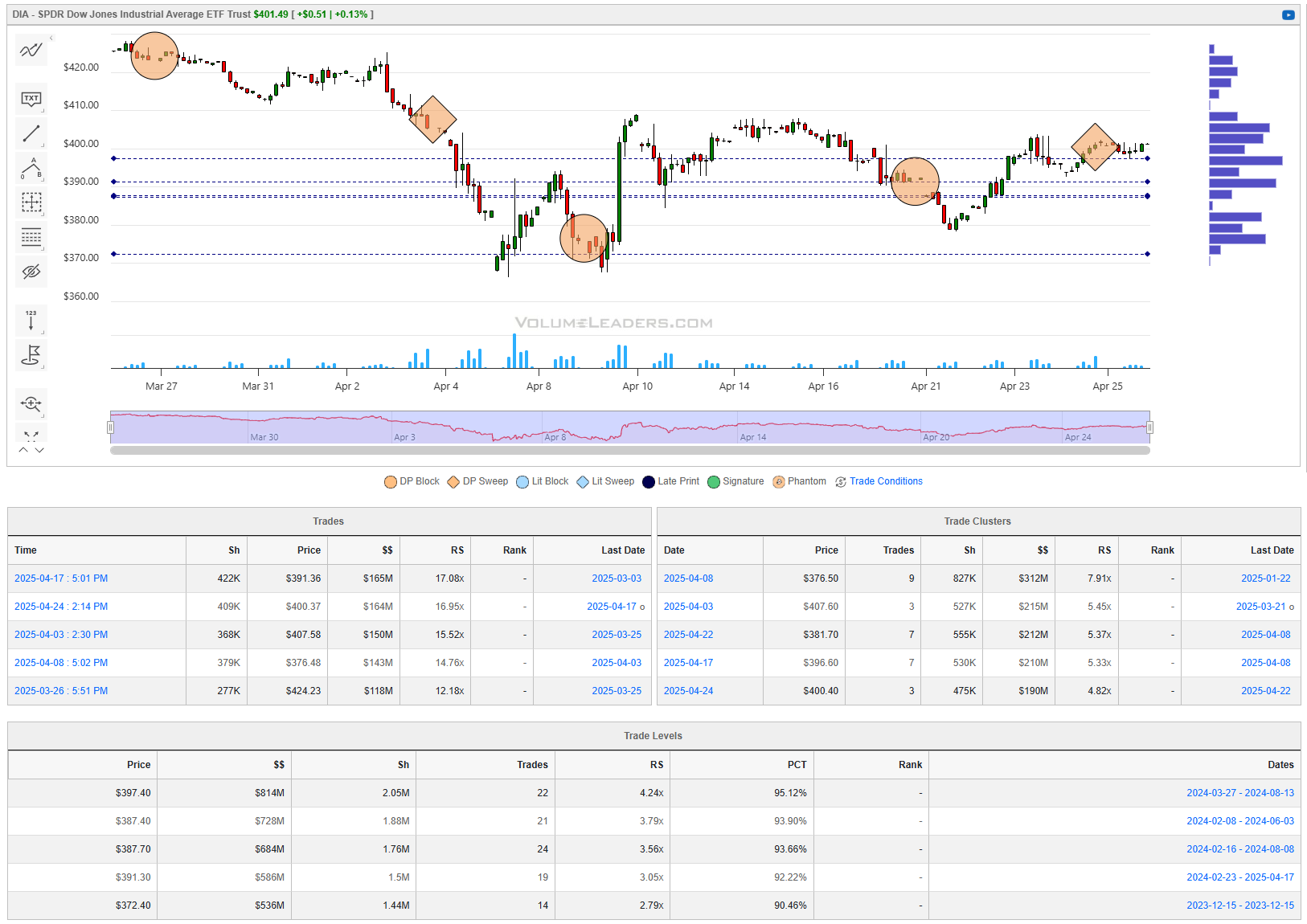This screenshot has width=1307, height=924.
Task: Open trade 2025-03-26 : 5:51 PM
Action: pos(61,691)
